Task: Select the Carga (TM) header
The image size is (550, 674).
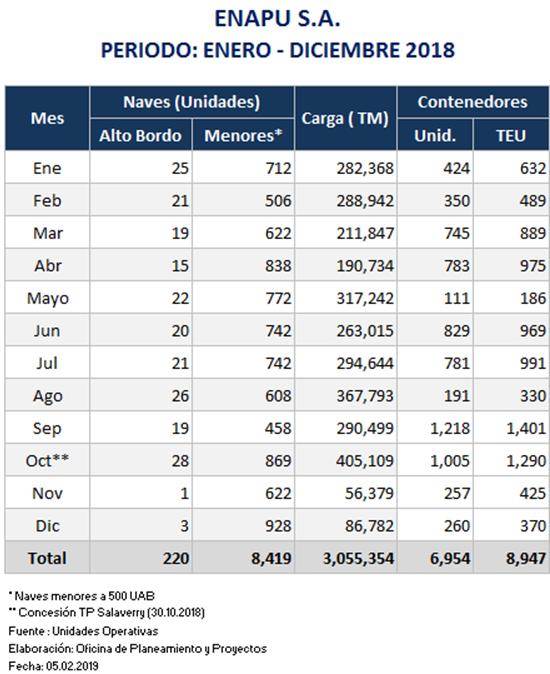Action: [x=345, y=118]
